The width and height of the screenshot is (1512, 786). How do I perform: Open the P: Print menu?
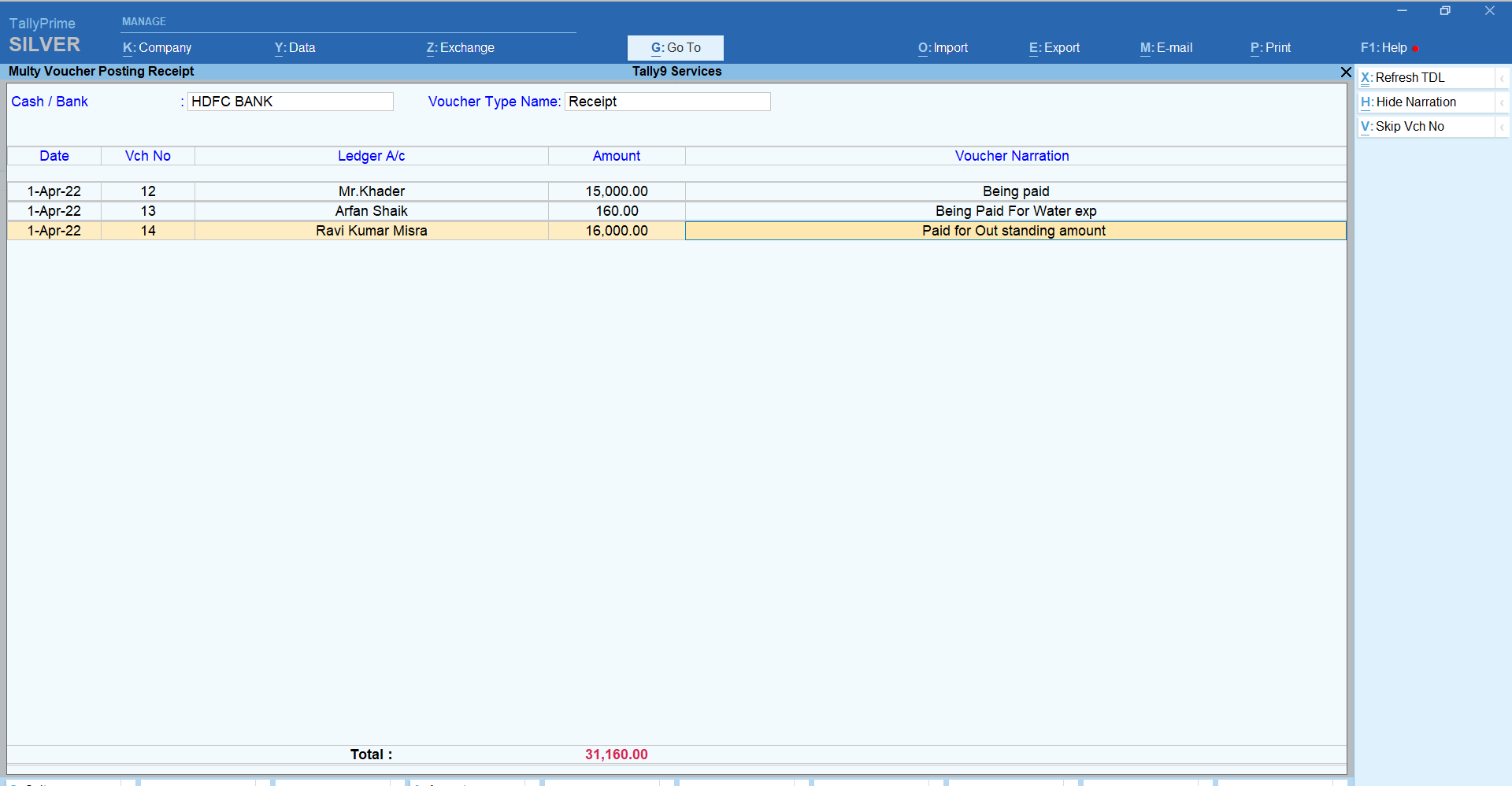[x=1270, y=47]
